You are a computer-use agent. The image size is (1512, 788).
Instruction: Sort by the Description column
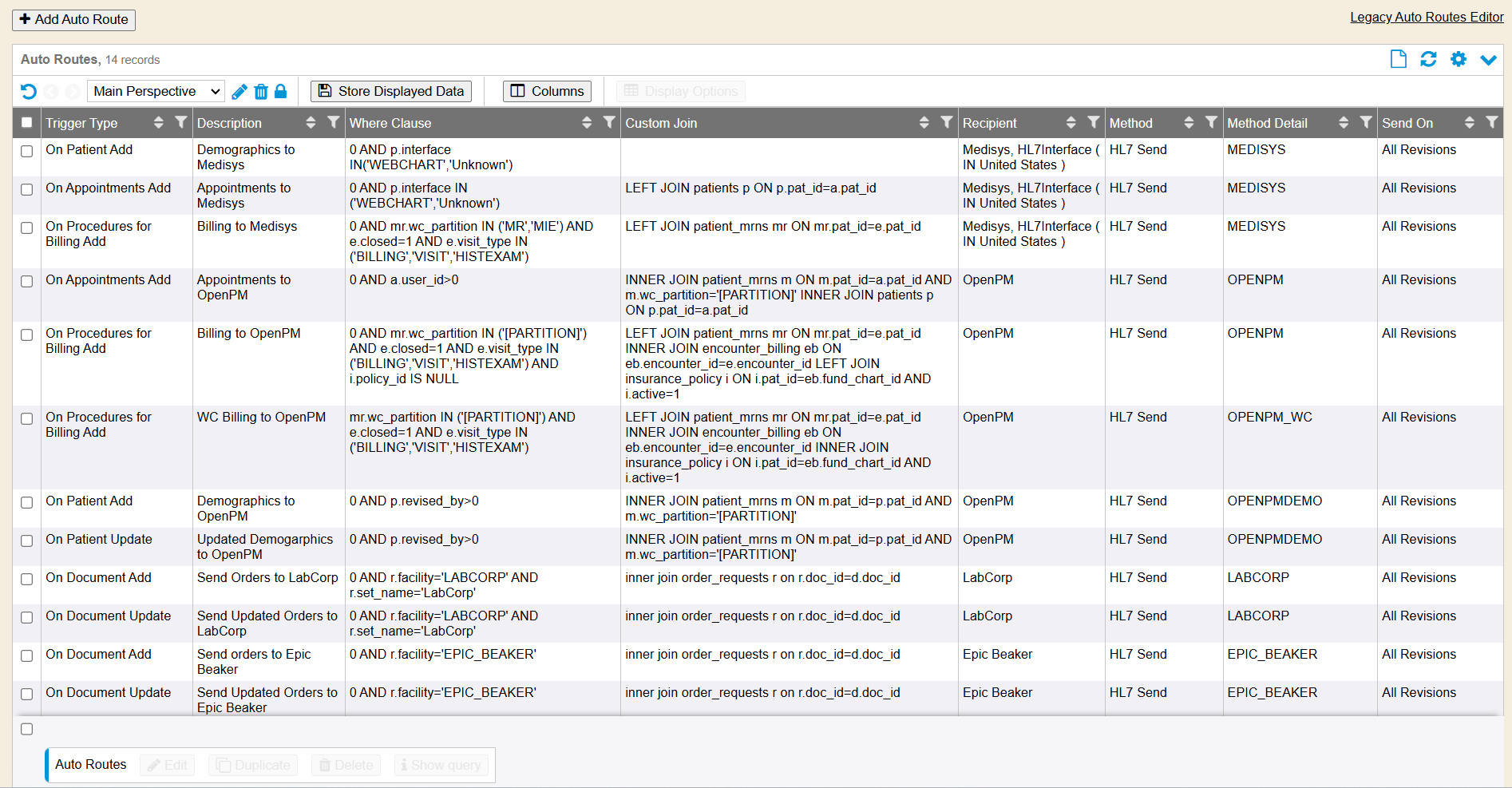[311, 122]
